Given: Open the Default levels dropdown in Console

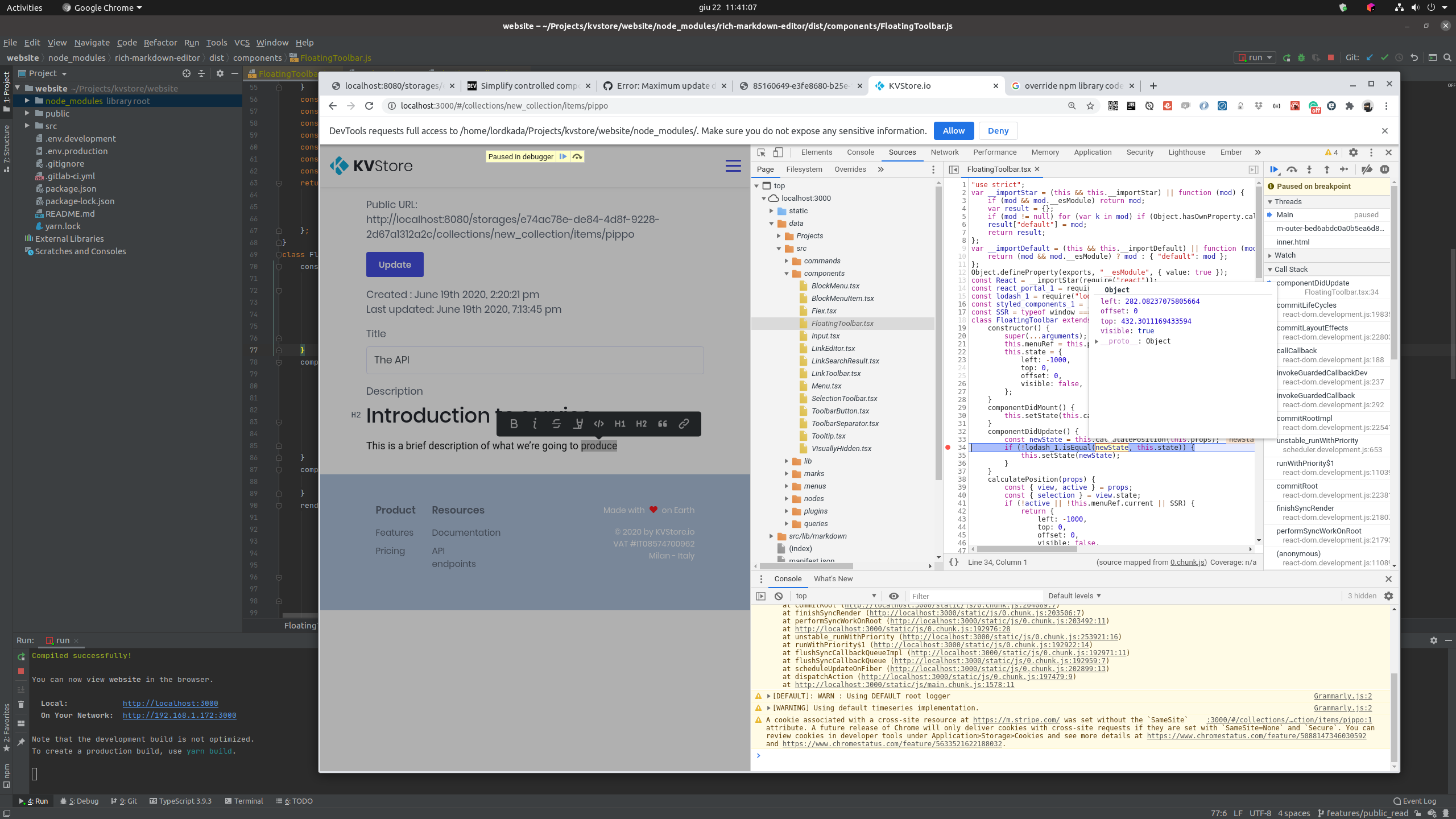Looking at the screenshot, I should pos(1073,595).
